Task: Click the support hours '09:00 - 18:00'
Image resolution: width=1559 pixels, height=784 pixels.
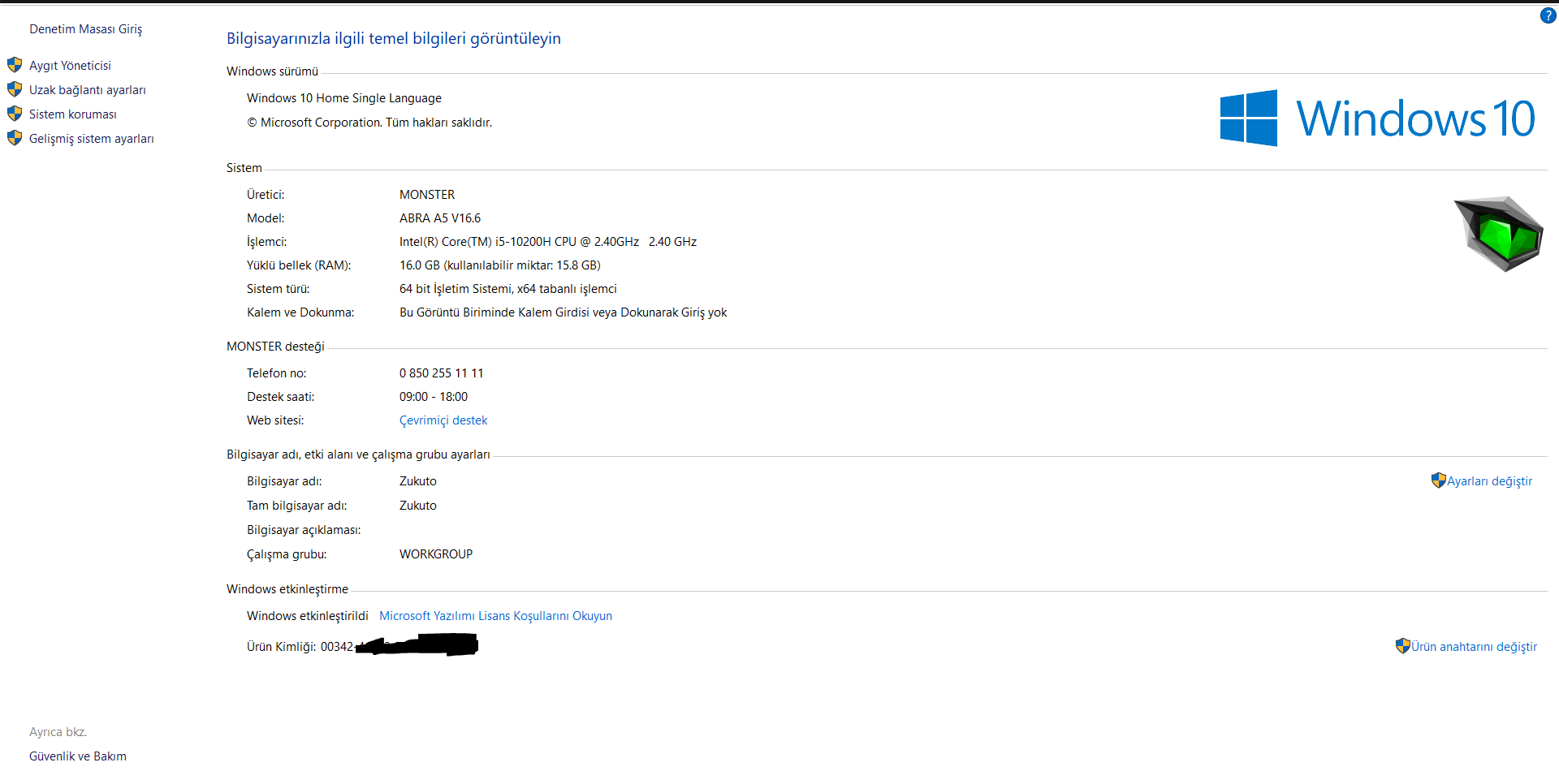Action: 434,397
